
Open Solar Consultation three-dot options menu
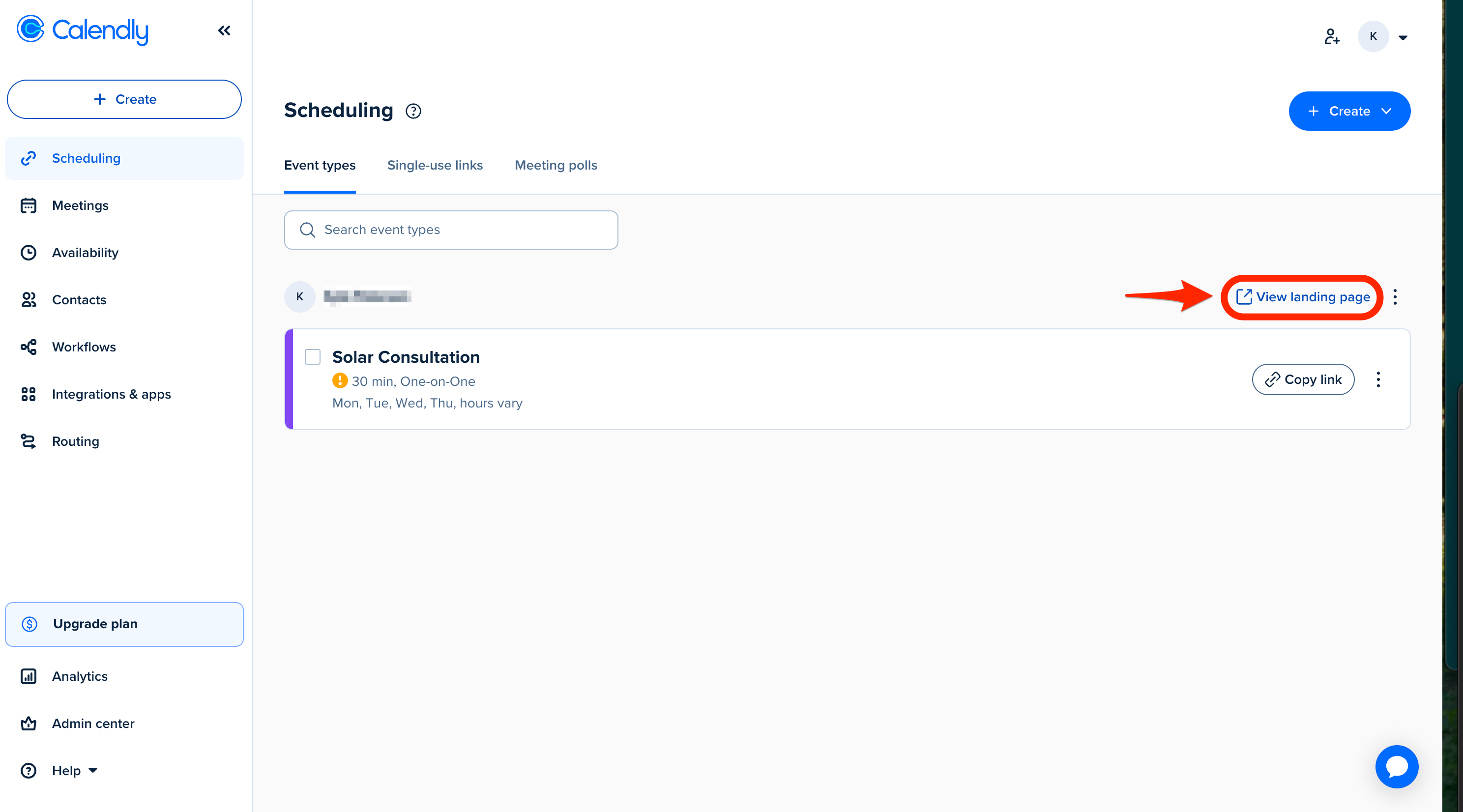click(1378, 379)
